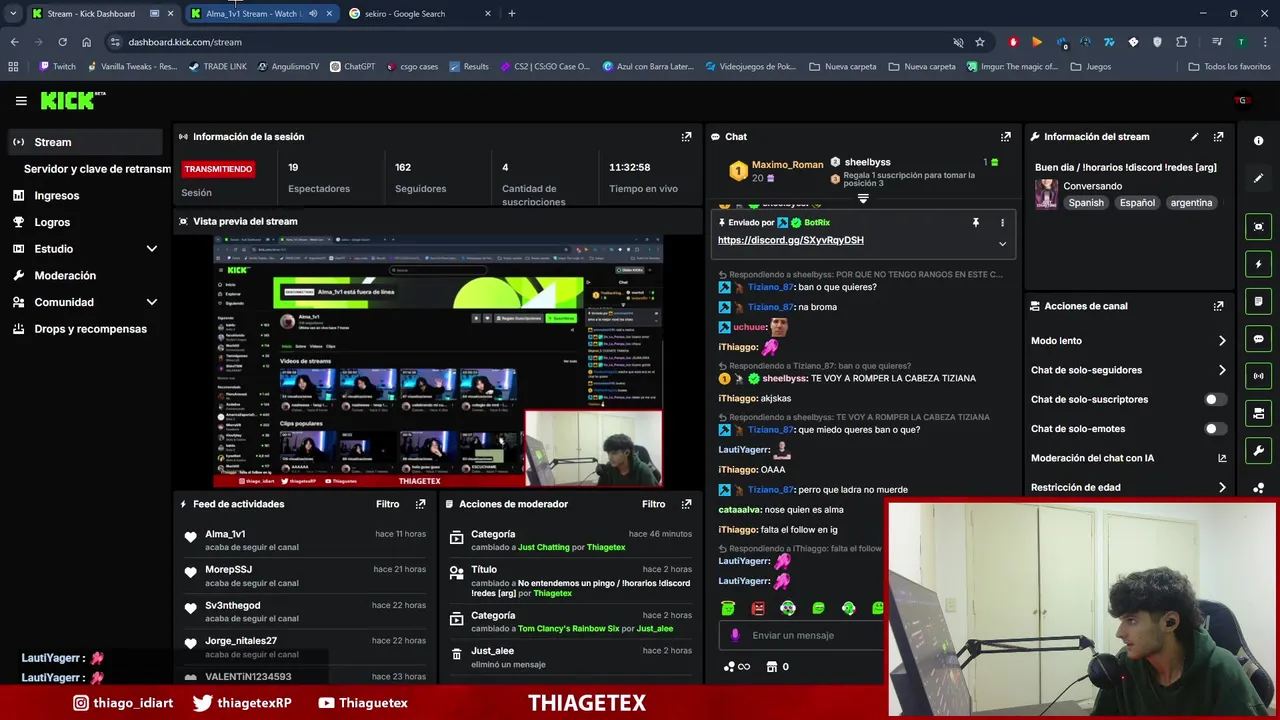Select the red angry emote
The image size is (1280, 720).
click(758, 608)
